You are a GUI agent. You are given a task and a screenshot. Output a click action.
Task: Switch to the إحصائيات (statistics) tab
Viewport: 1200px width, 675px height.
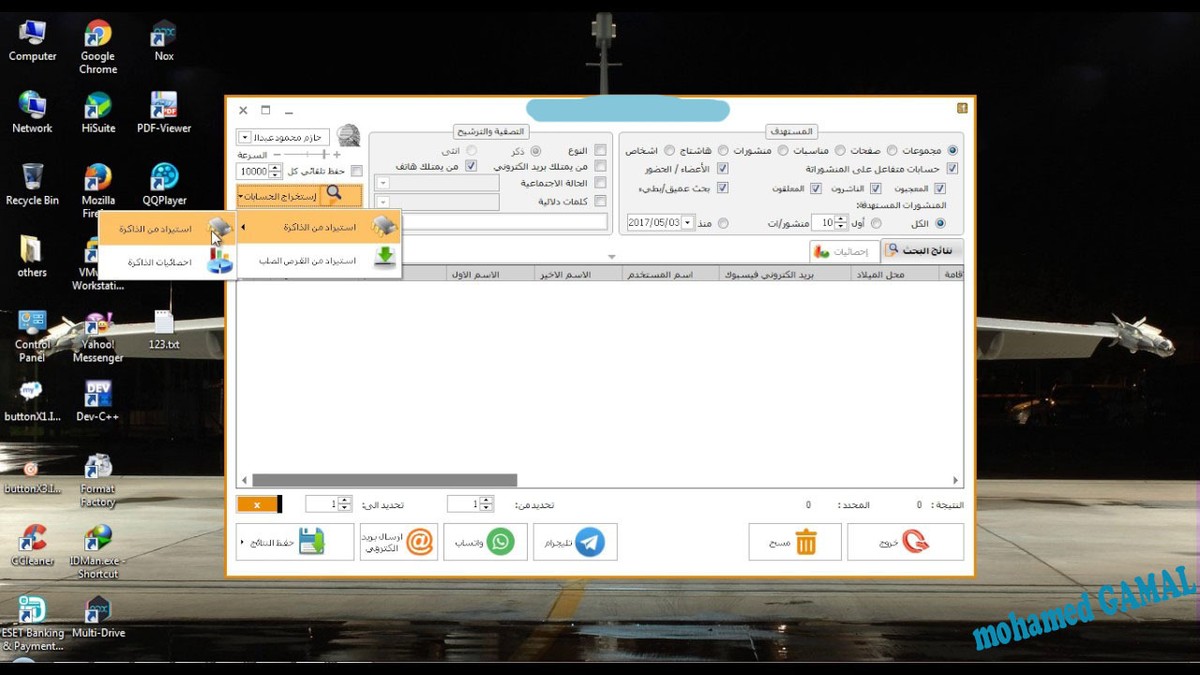pos(845,251)
